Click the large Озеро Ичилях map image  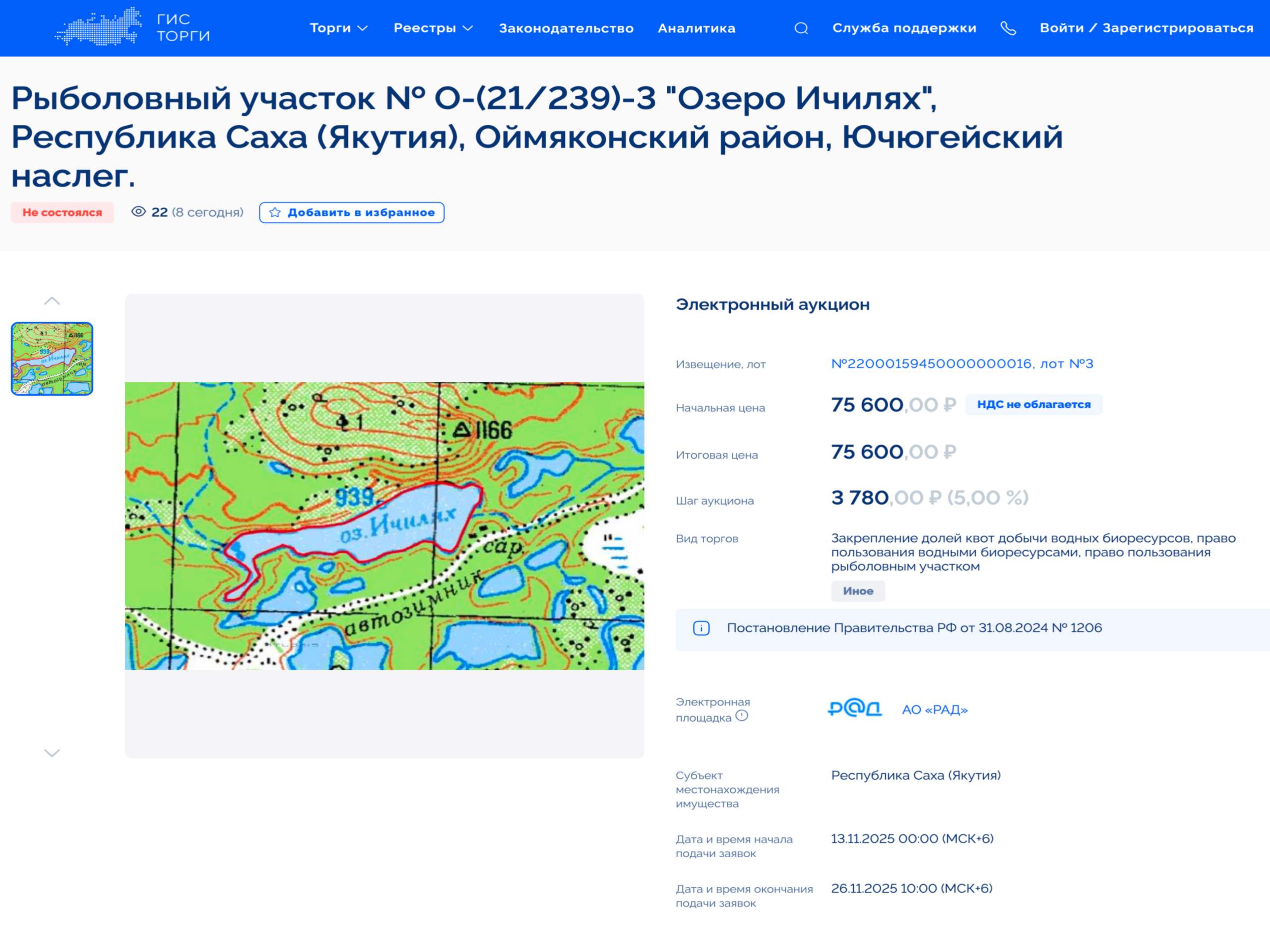384,525
